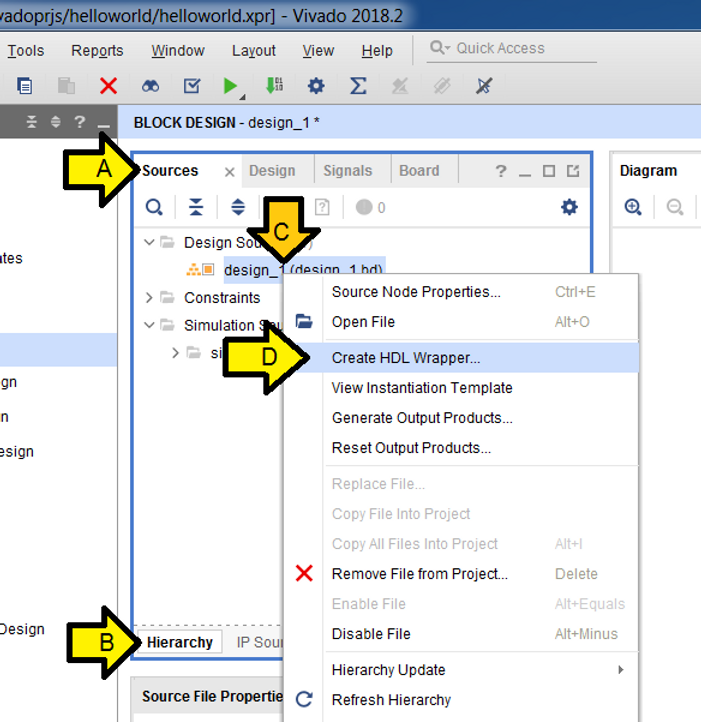Viewport: 701px width, 722px height.
Task: Click the green Run arrow icon
Action: (x=230, y=86)
